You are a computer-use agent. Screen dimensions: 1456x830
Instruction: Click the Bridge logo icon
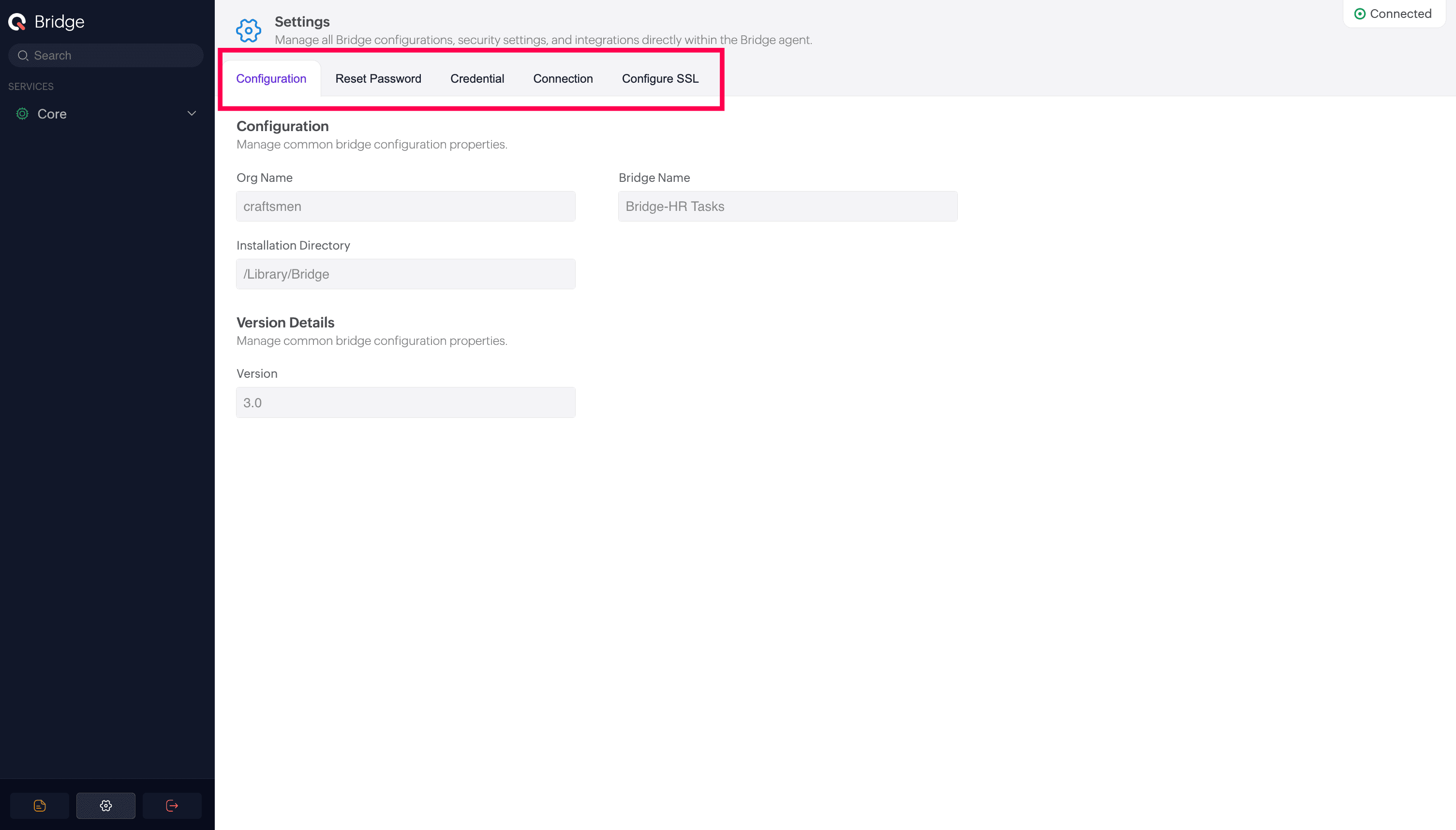tap(17, 22)
